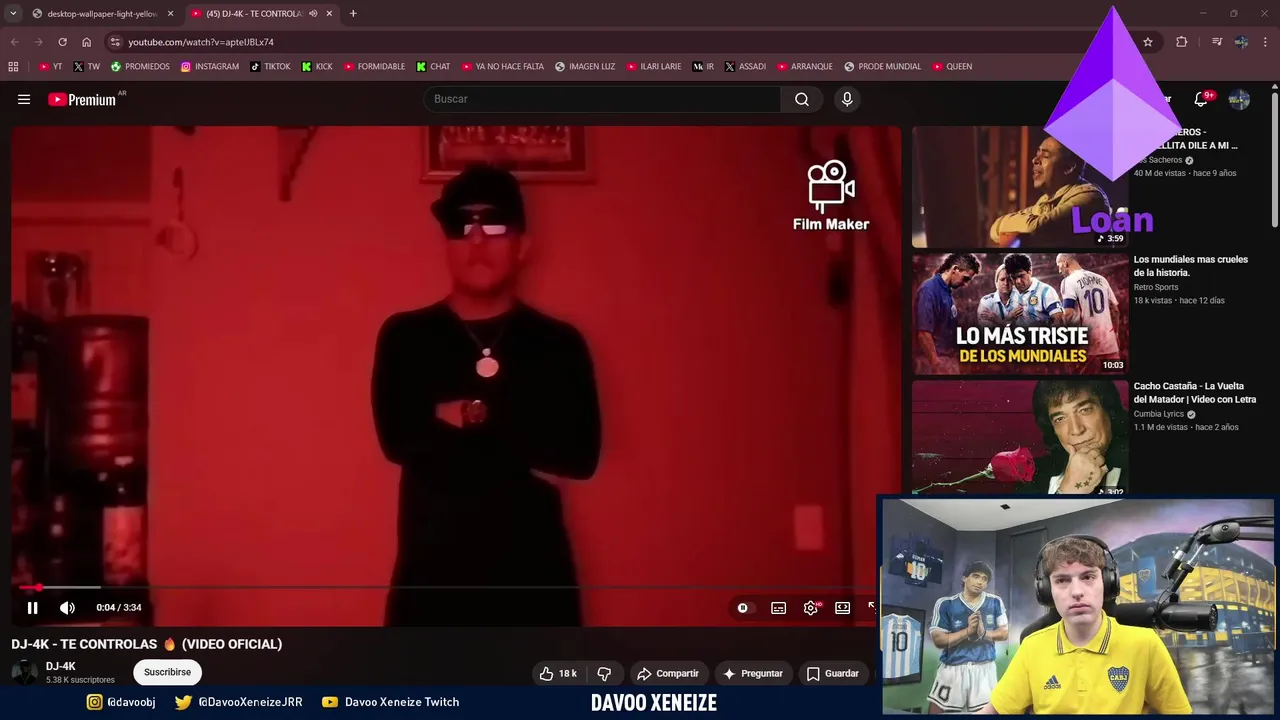The height and width of the screenshot is (720, 1280).
Task: Open the notifications bell
Action: click(x=1201, y=99)
